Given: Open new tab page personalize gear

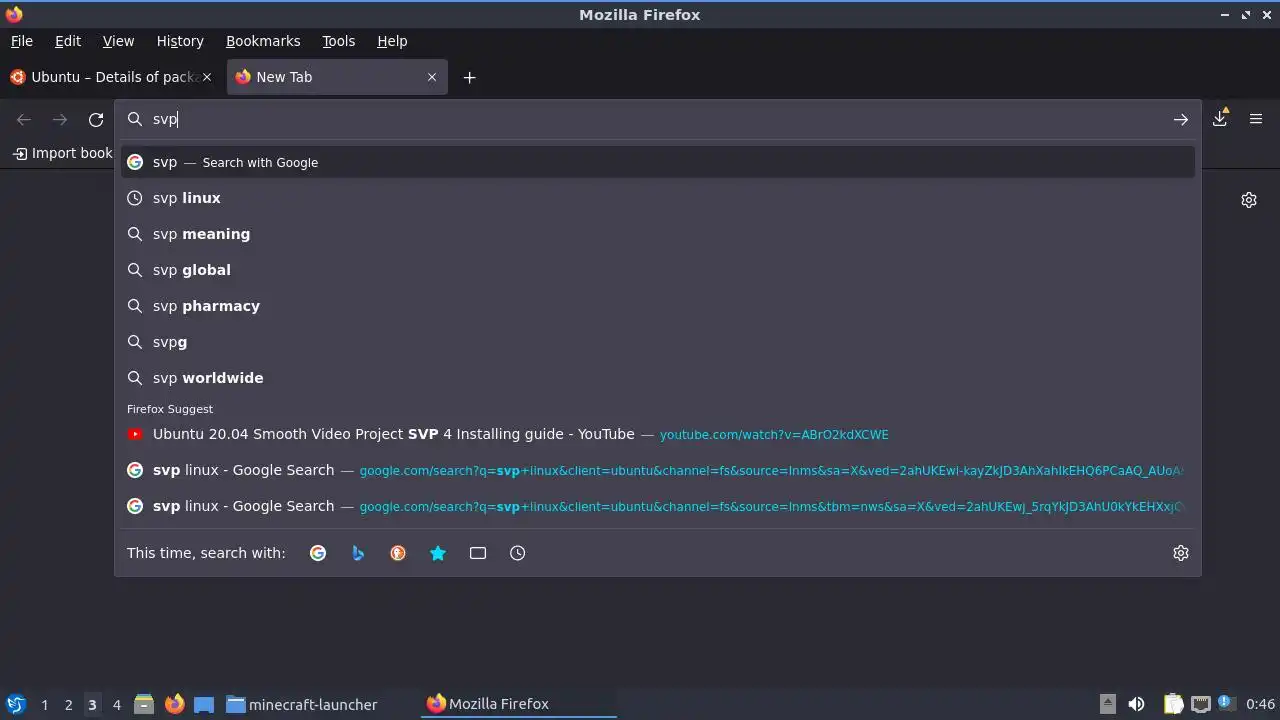Looking at the screenshot, I should (1249, 200).
